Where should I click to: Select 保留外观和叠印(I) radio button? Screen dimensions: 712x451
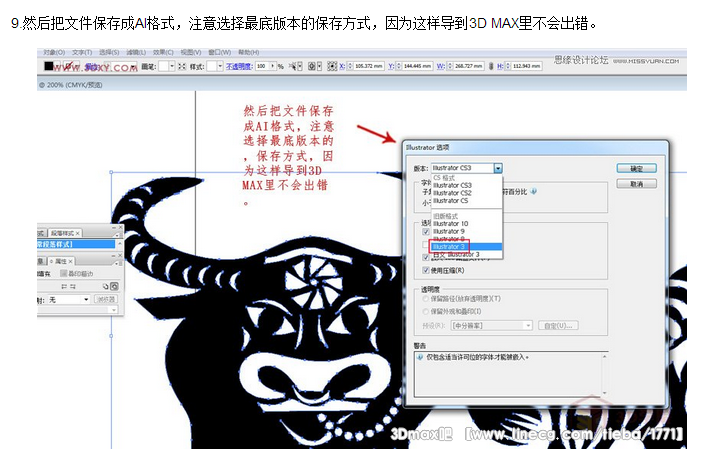coord(425,312)
